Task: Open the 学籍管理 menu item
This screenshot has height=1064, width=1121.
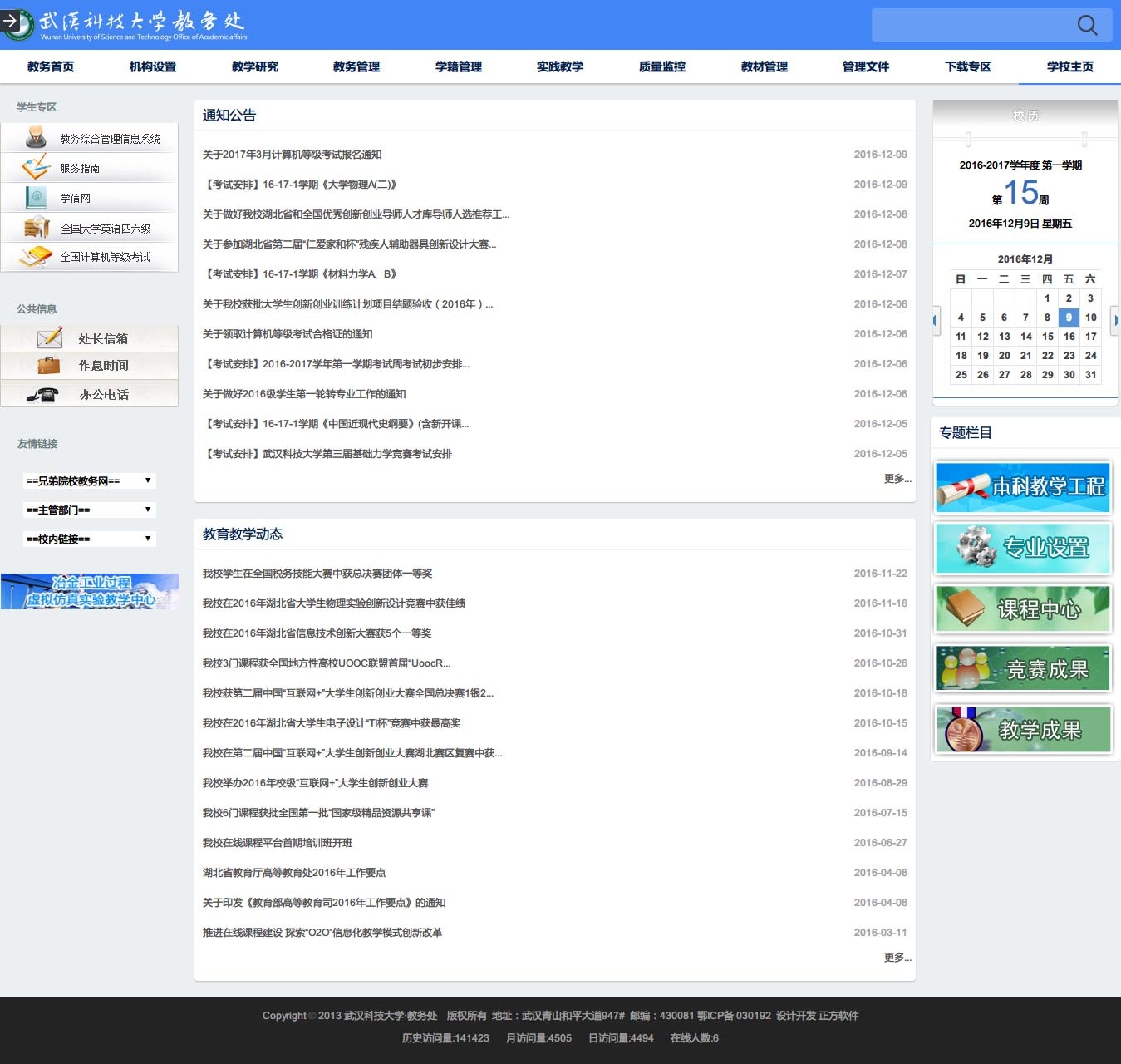Action: click(x=459, y=66)
